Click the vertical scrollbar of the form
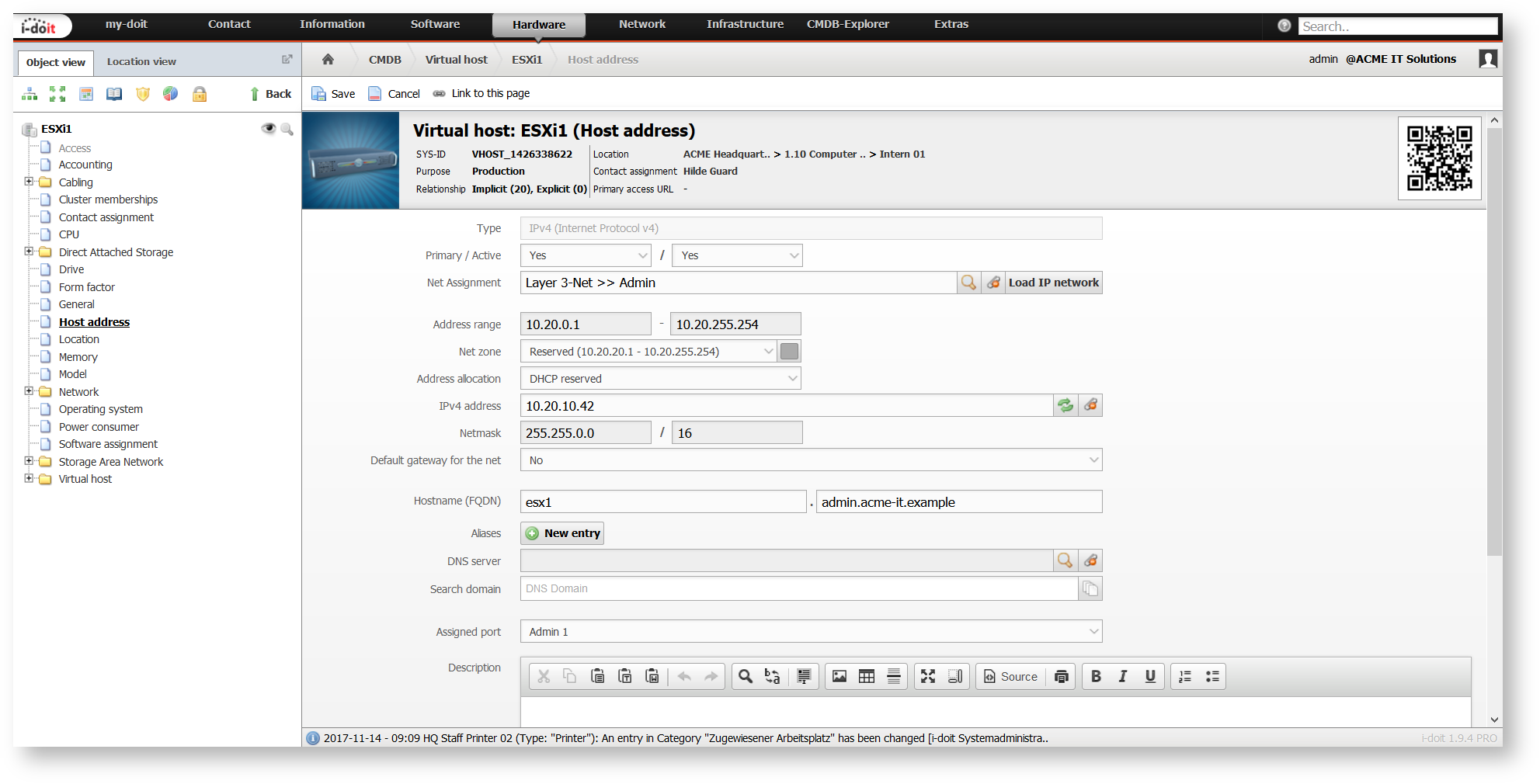The image size is (1540, 784). point(1494,342)
